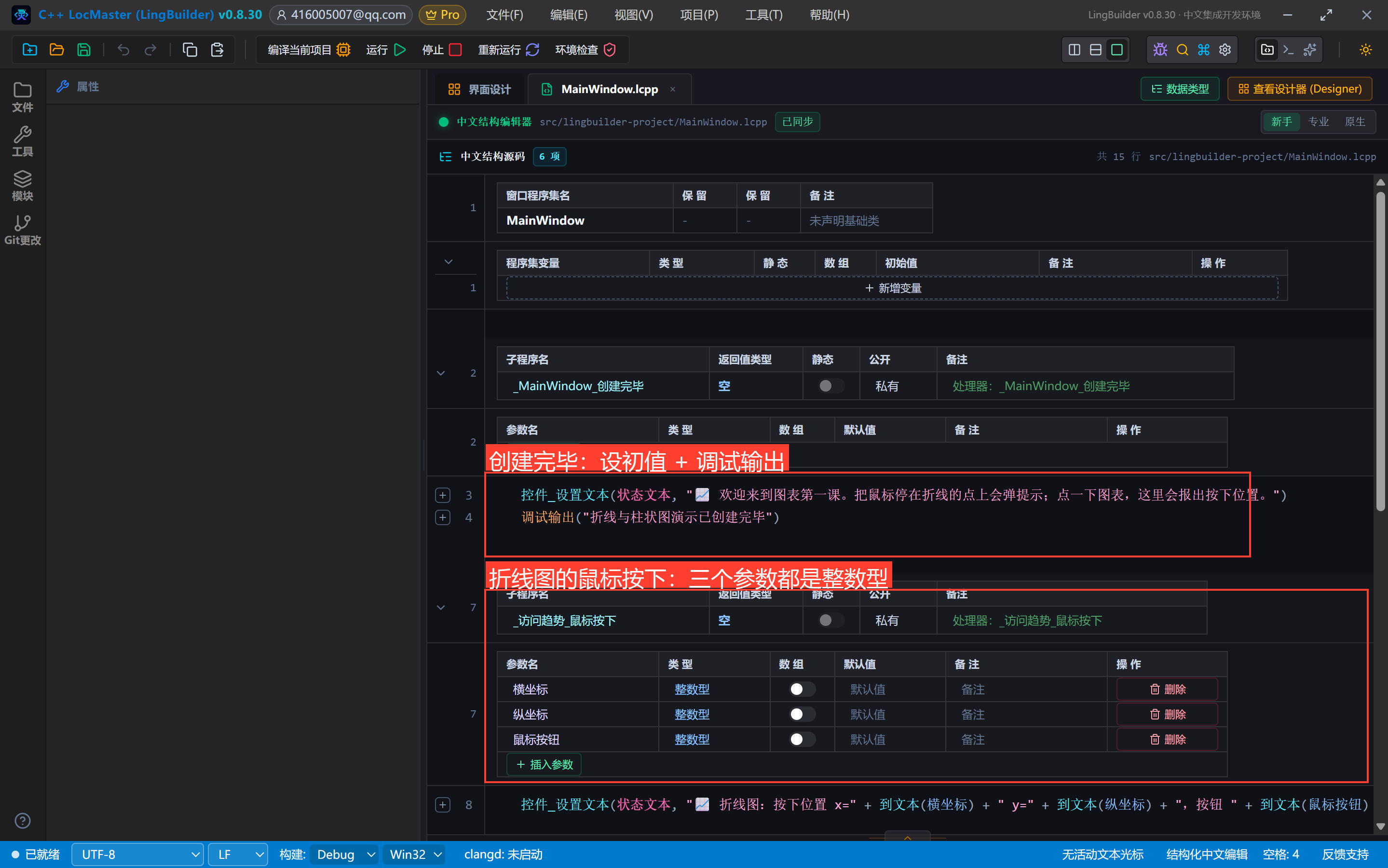Open the 模块 sidebar panel

(x=22, y=186)
